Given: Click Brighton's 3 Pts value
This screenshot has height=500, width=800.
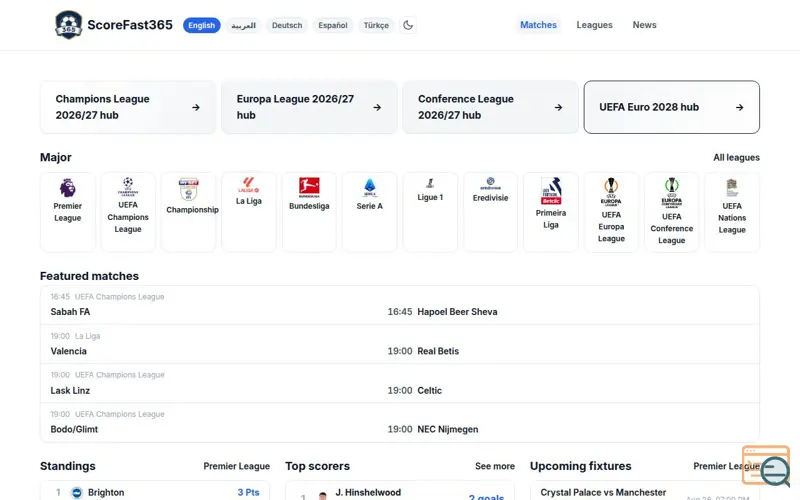Looking at the screenshot, I should [x=248, y=492].
